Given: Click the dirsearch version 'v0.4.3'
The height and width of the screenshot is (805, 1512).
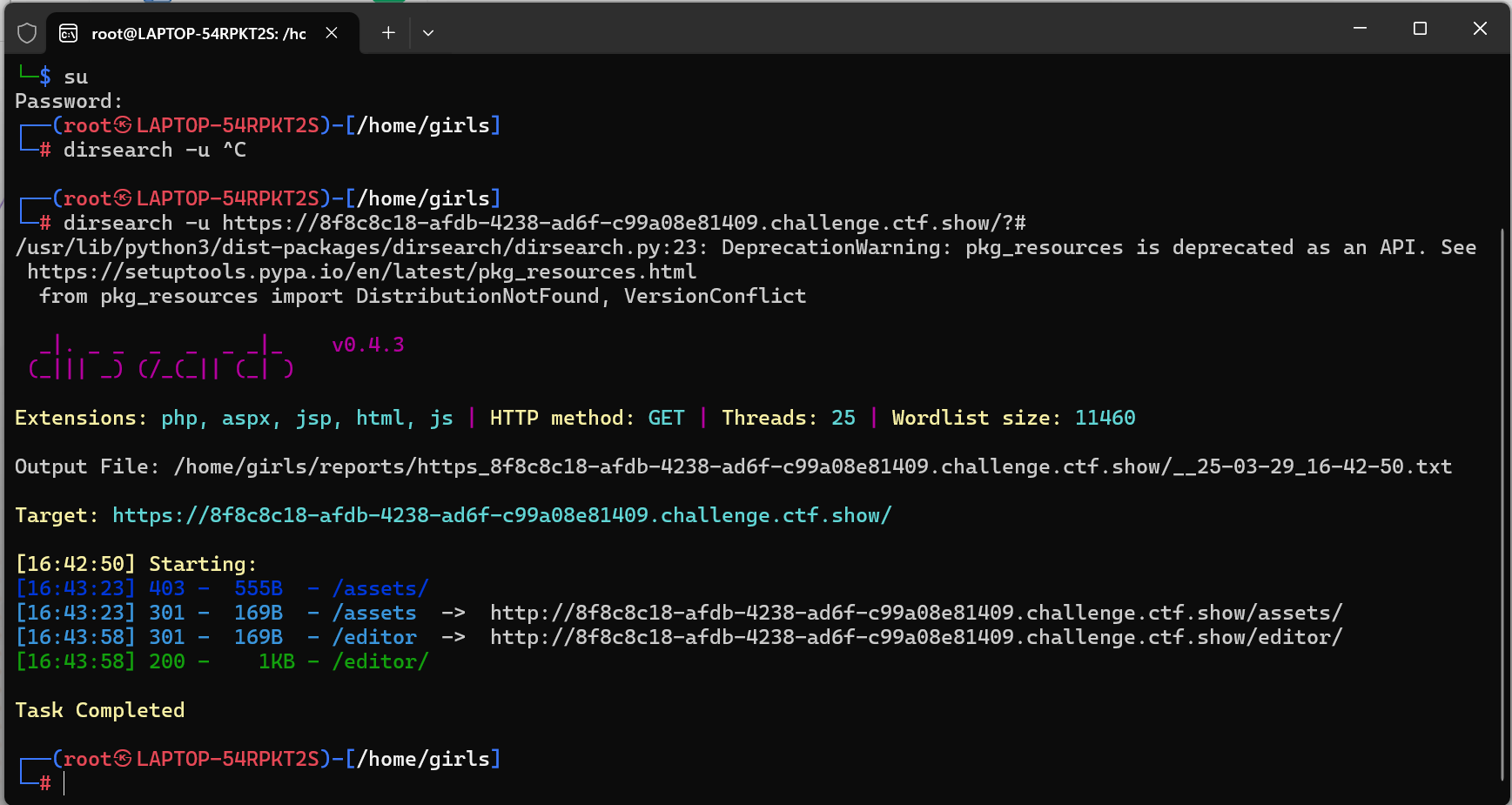Looking at the screenshot, I should click(368, 345).
